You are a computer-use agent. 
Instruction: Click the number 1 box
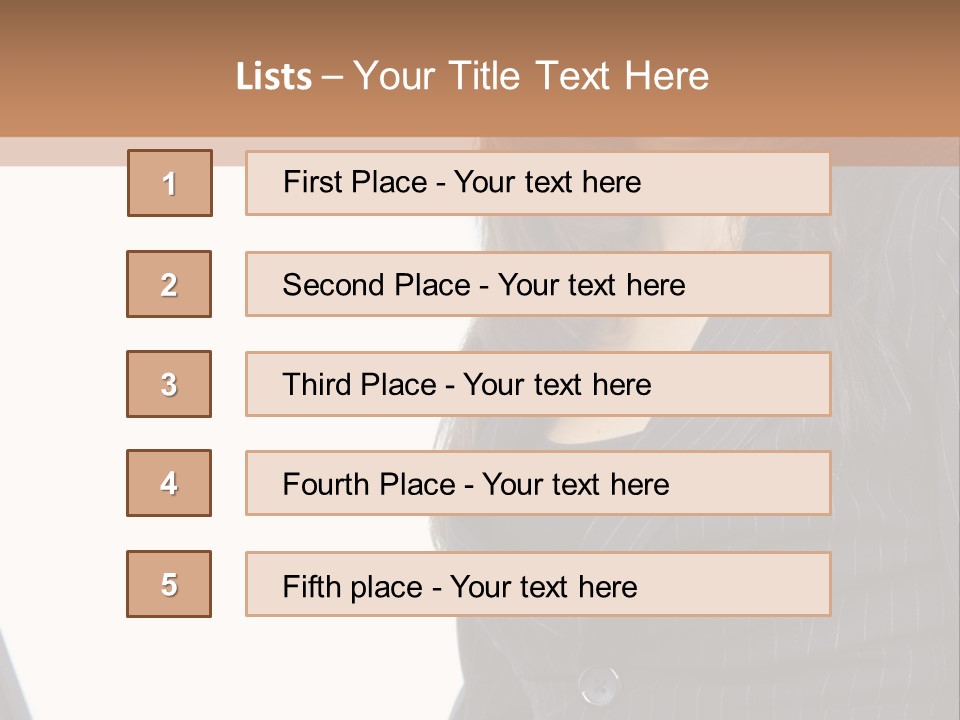click(170, 183)
